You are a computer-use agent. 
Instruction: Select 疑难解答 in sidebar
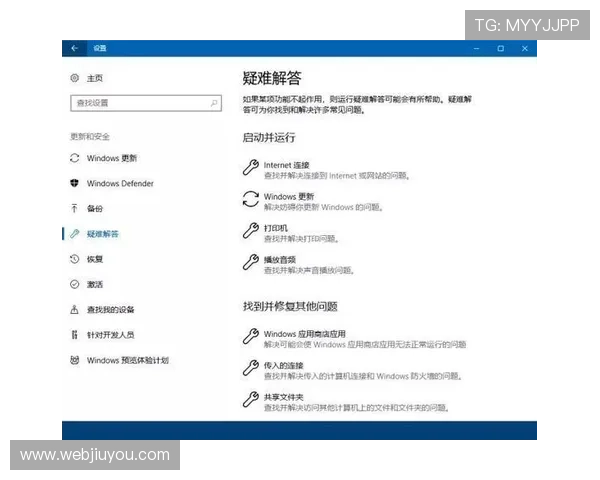click(x=103, y=234)
